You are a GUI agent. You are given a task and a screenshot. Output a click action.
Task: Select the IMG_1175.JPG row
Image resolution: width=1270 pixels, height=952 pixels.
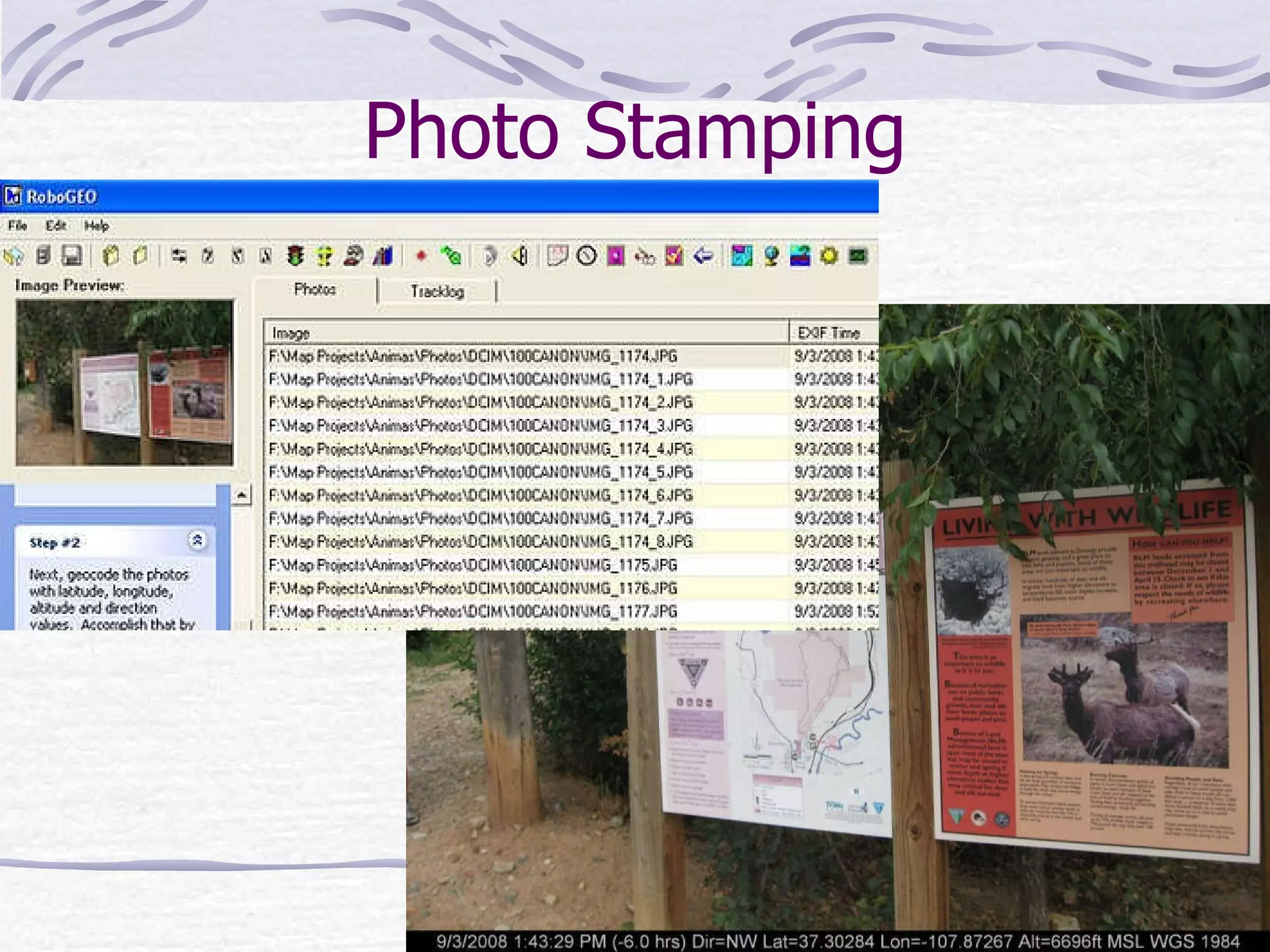click(571, 565)
